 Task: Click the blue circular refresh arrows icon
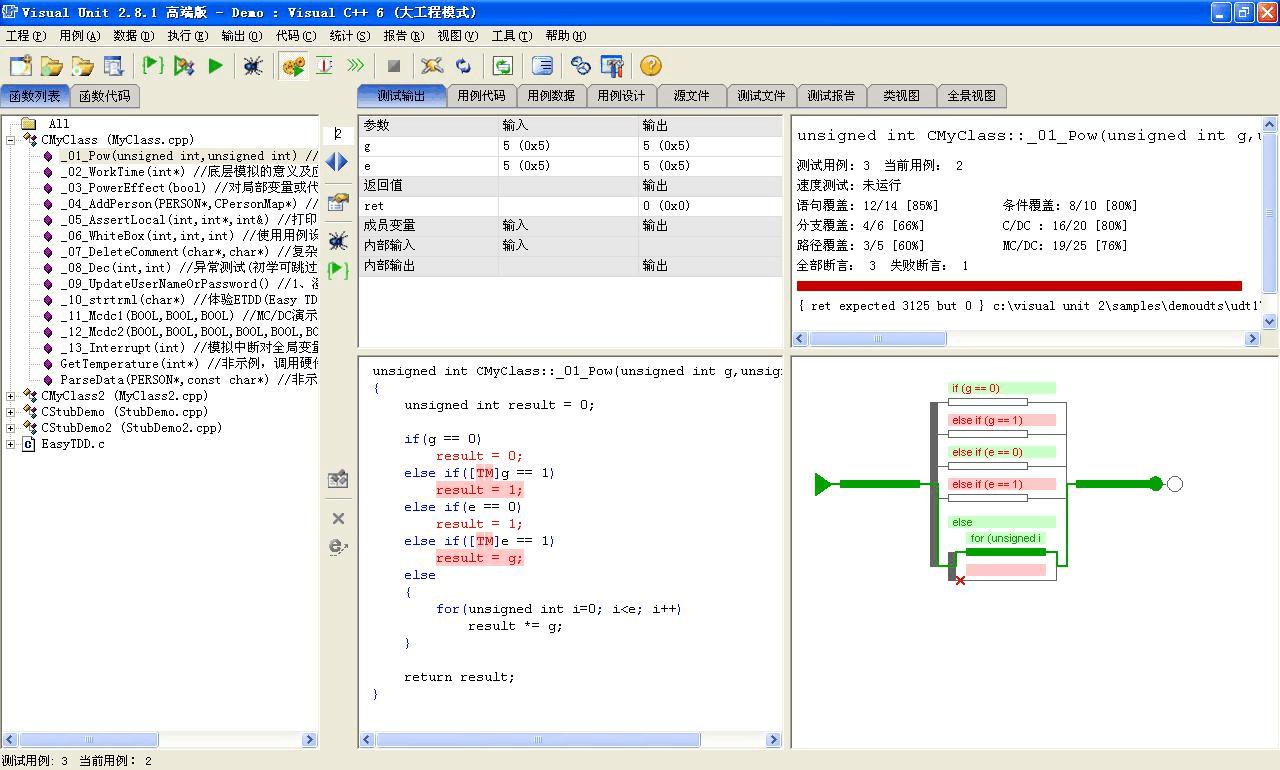point(463,66)
